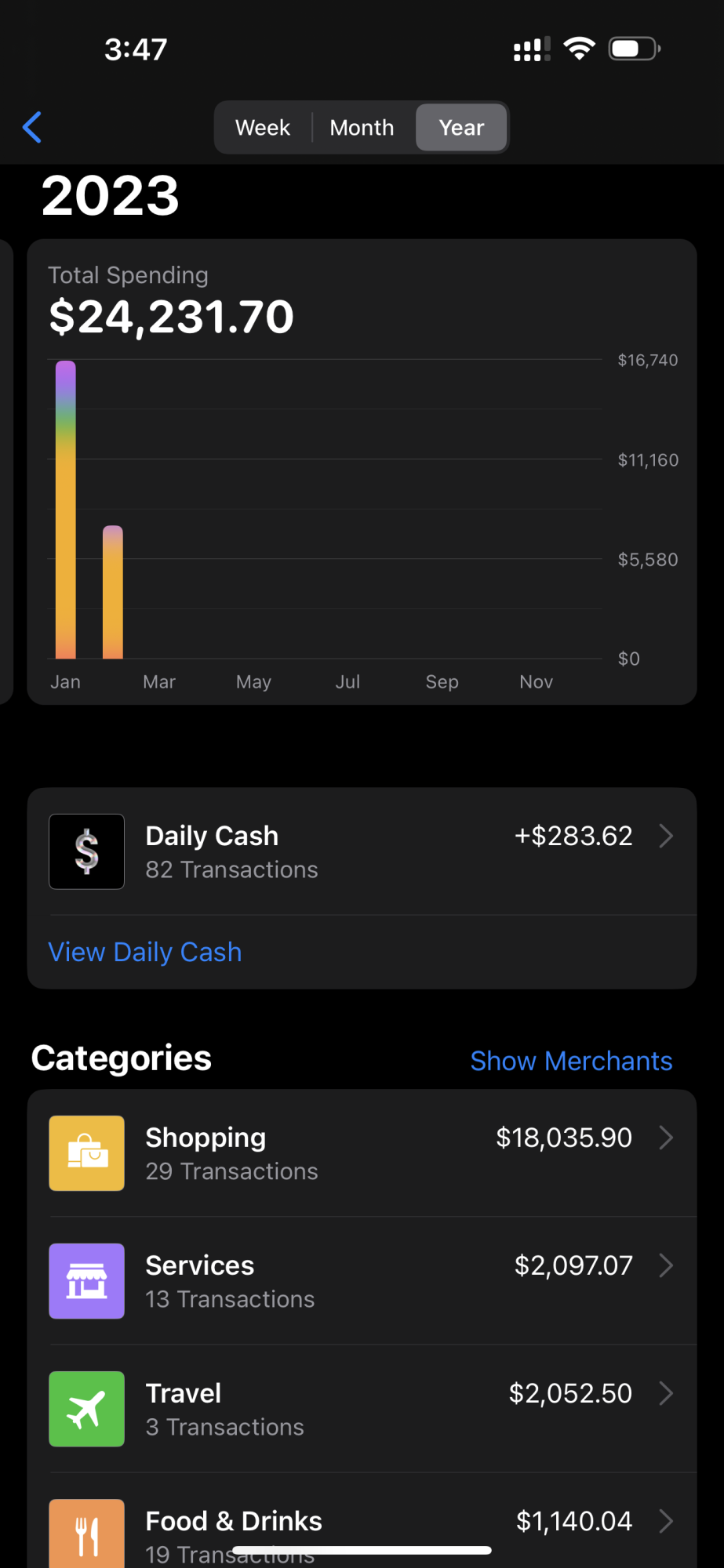Tap the green Travel airplane icon

(x=86, y=1409)
